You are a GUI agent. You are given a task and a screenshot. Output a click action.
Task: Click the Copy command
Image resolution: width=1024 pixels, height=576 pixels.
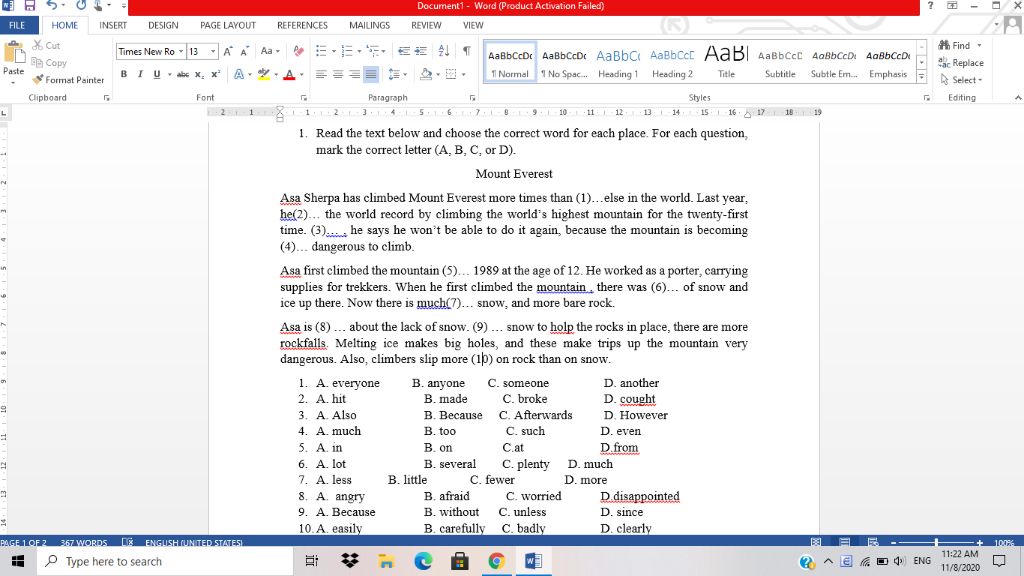pyautogui.click(x=50, y=63)
